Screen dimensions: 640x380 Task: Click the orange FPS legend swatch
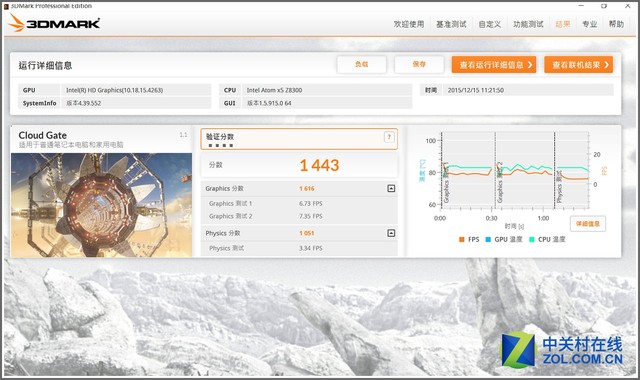pyautogui.click(x=462, y=239)
